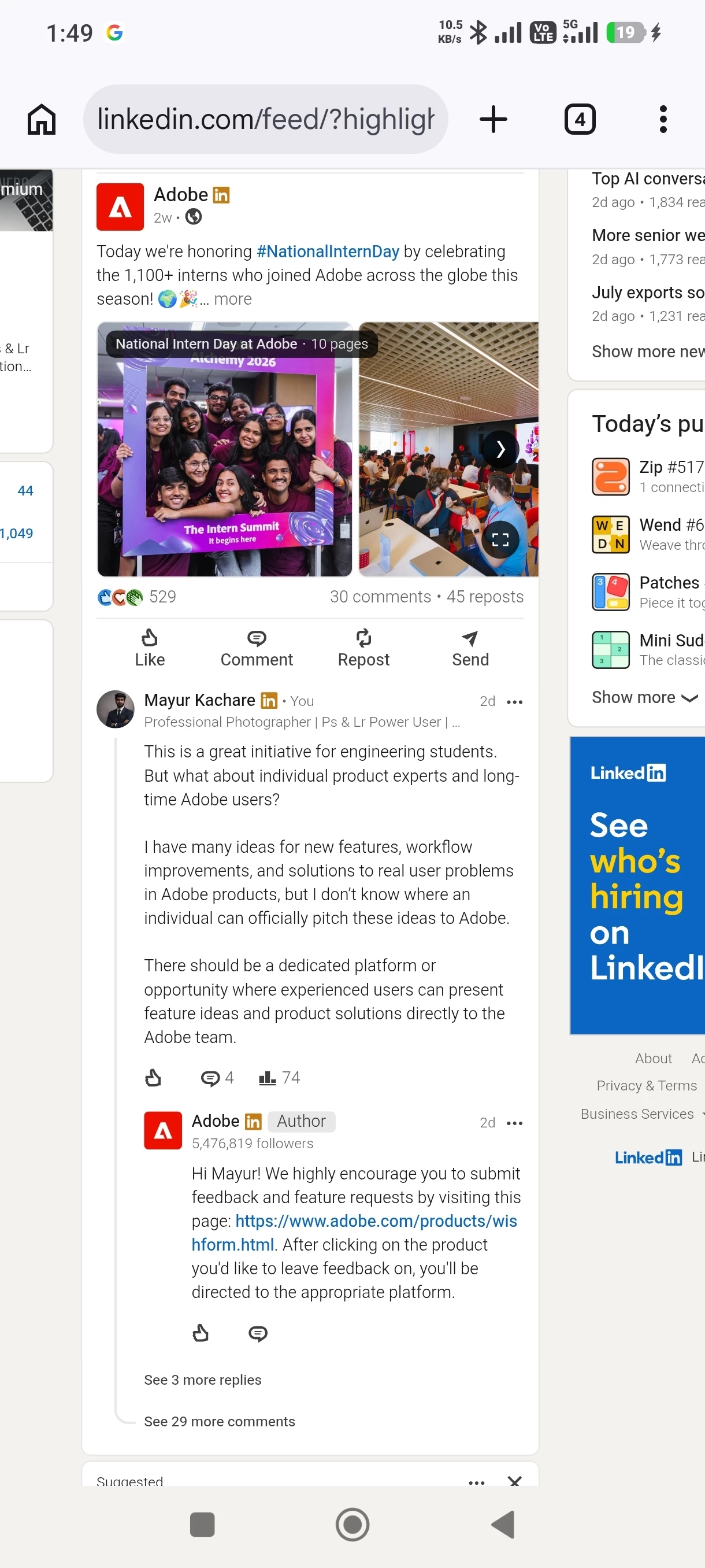
Task: Repost the Adobe post
Action: (363, 648)
